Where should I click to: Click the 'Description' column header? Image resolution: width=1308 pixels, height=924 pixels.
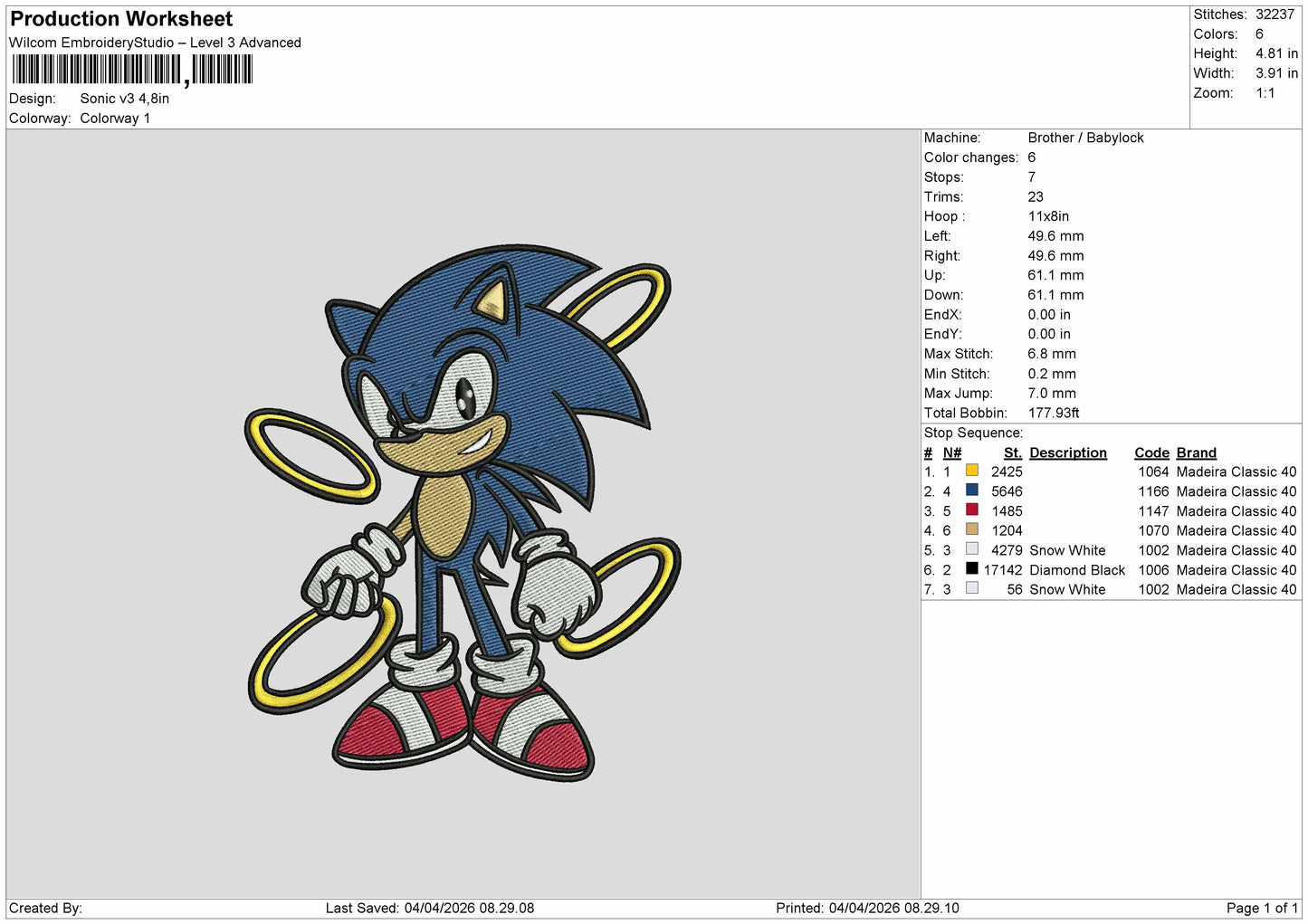point(1068,452)
